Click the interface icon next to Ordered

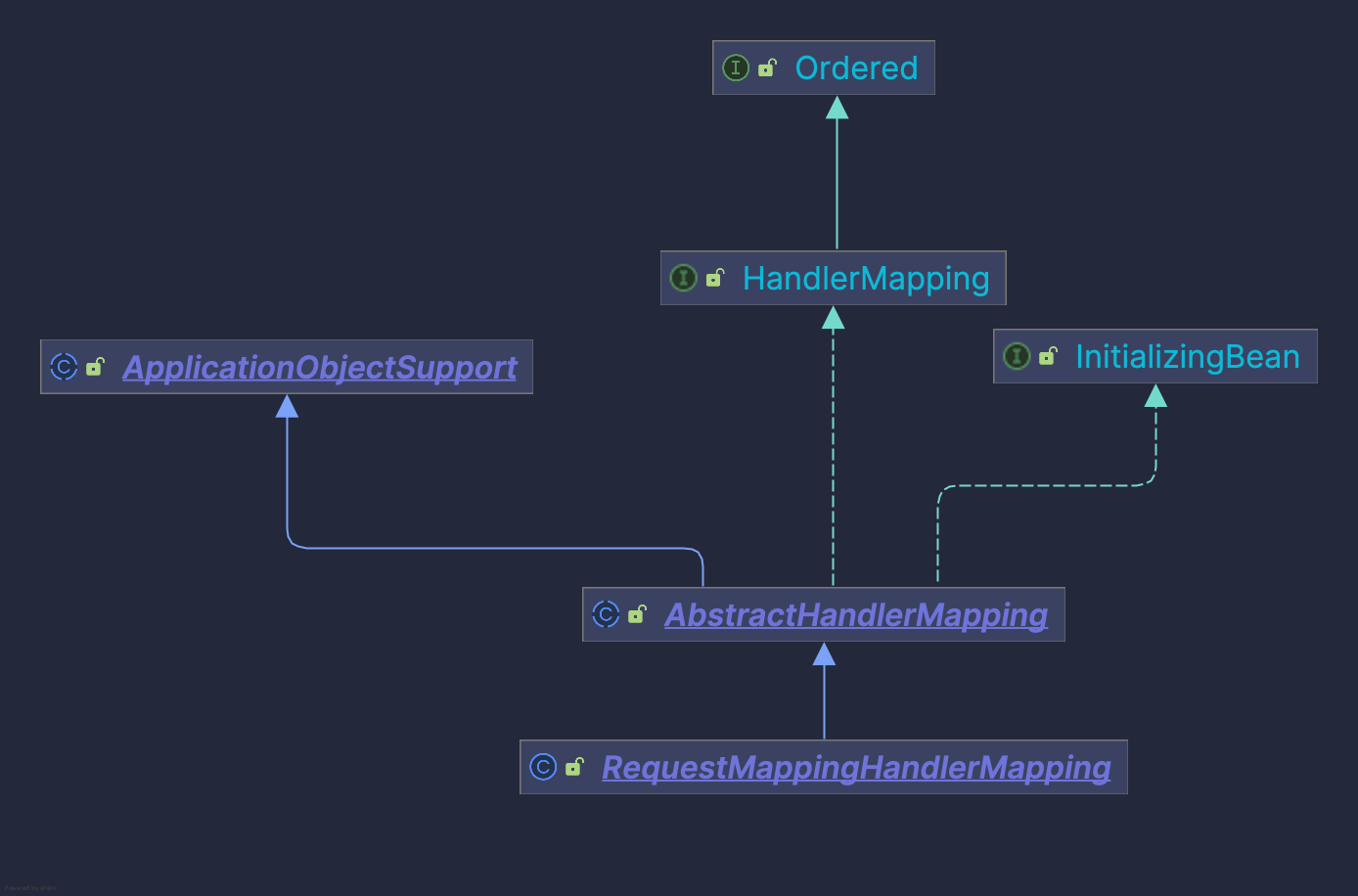point(736,67)
